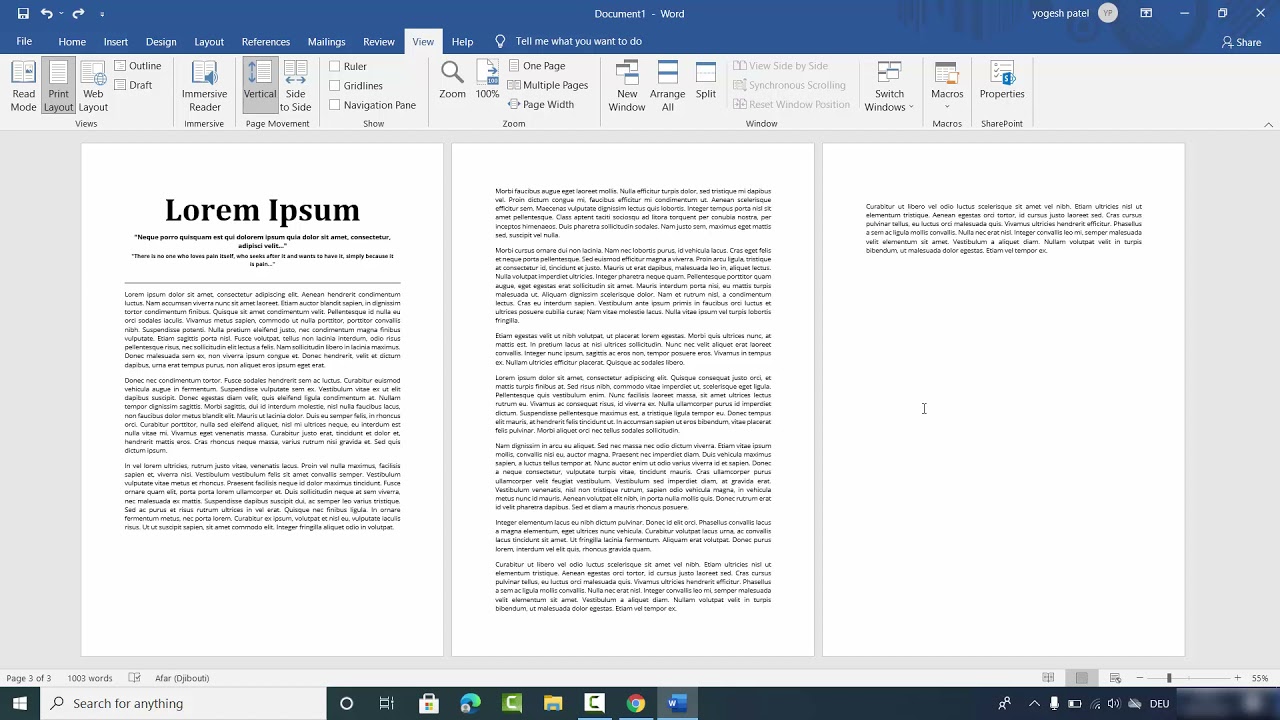Open File Explorer from taskbar

(553, 703)
